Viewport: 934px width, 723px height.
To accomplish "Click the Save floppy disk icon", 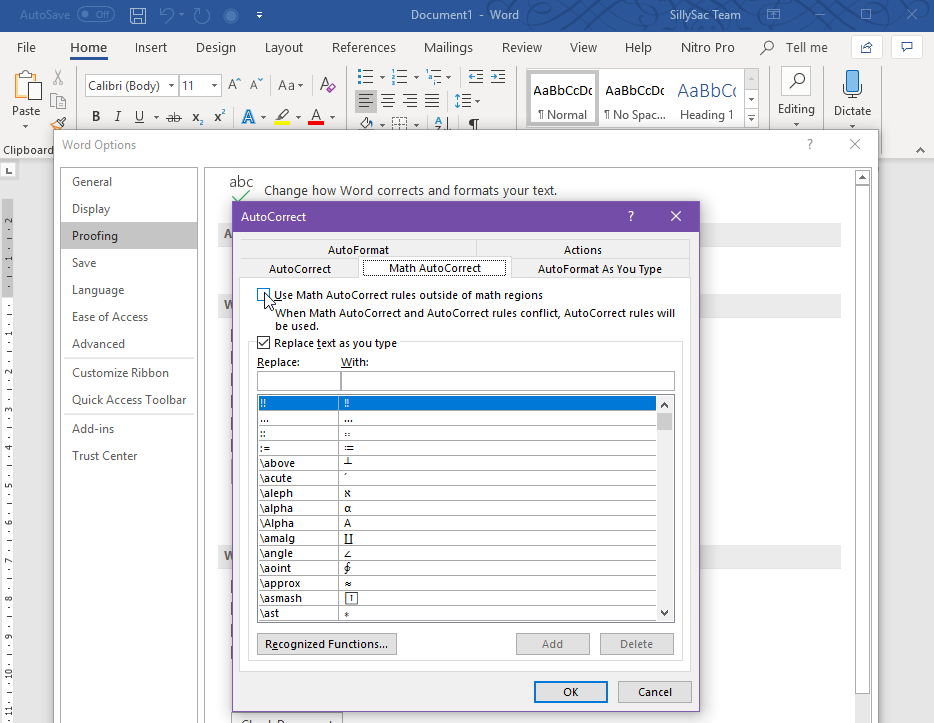I will (138, 15).
